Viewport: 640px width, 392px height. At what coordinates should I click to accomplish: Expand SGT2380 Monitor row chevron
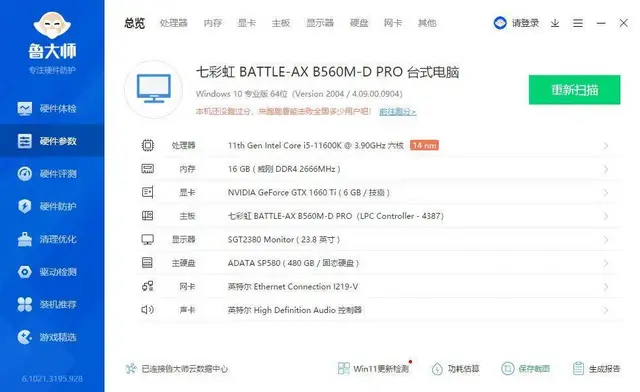click(606, 240)
